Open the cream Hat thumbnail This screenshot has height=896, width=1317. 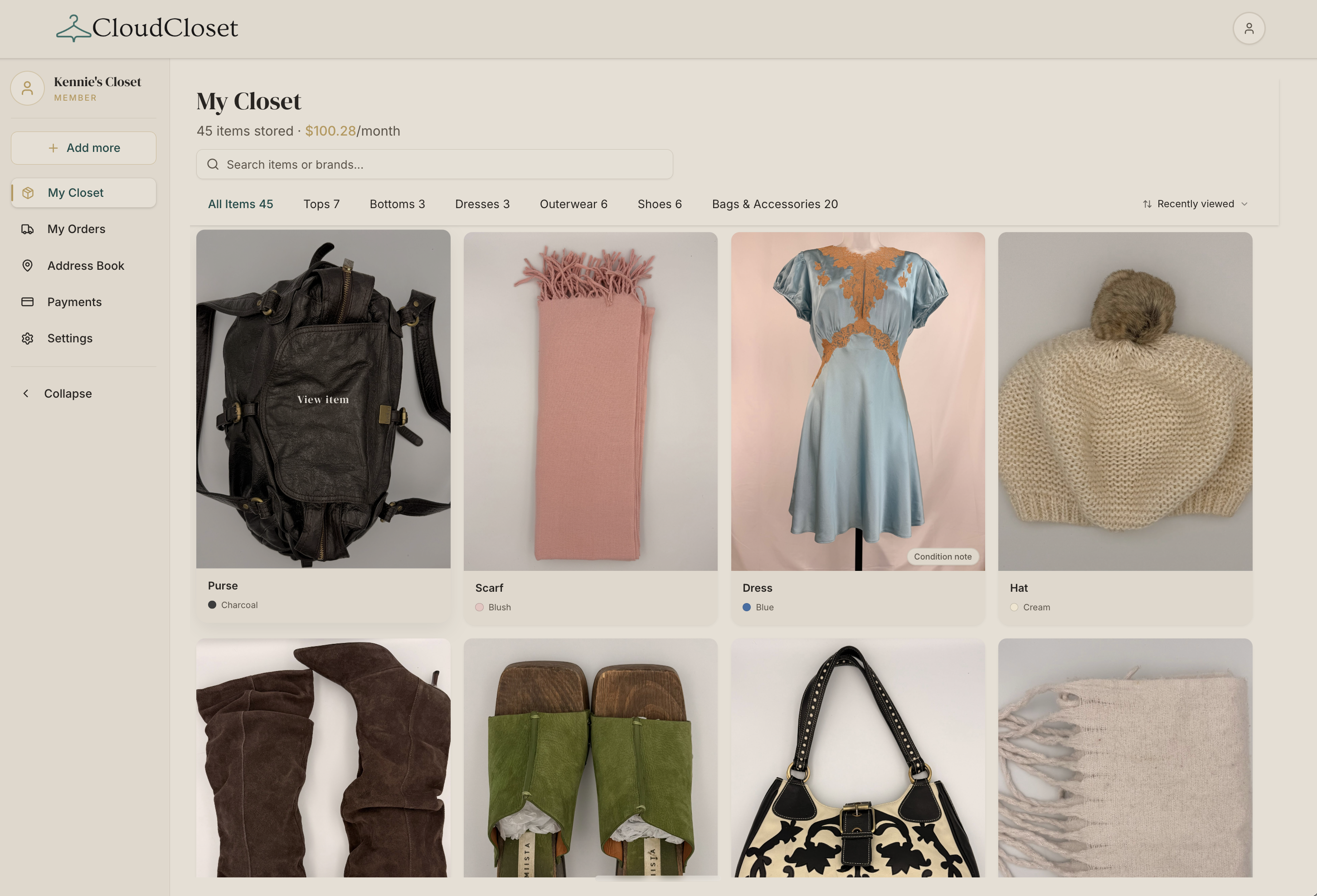(x=1125, y=401)
